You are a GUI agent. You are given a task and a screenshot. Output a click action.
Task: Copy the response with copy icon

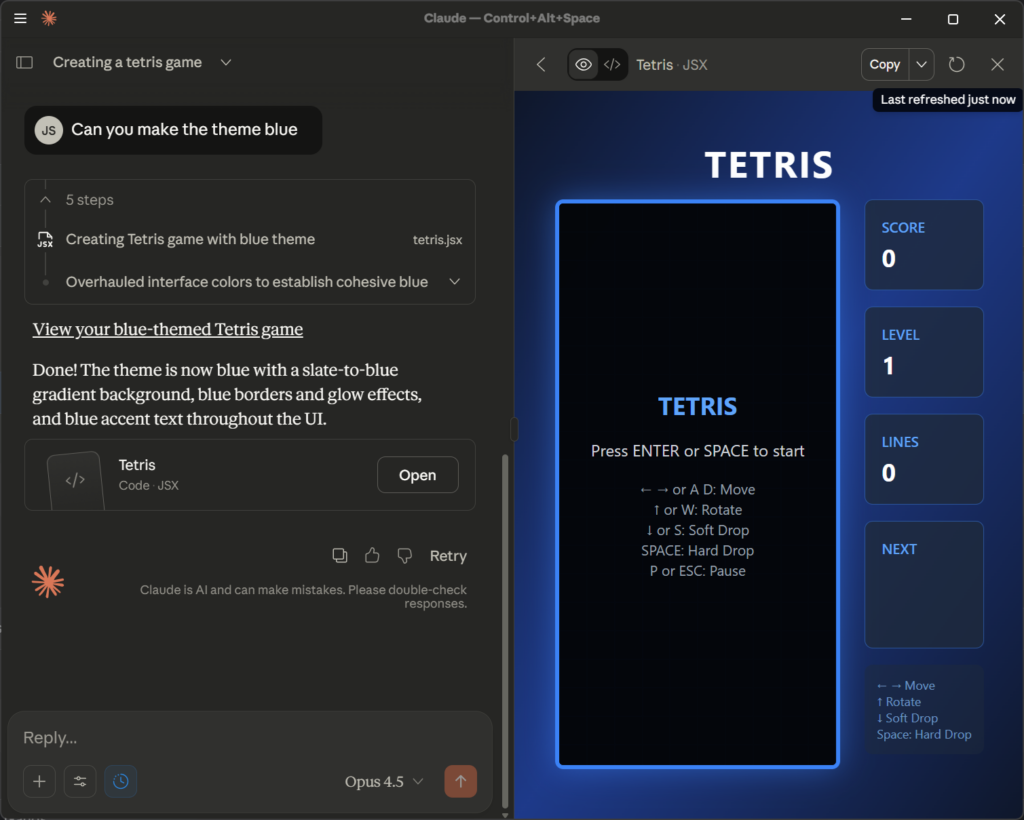click(340, 556)
